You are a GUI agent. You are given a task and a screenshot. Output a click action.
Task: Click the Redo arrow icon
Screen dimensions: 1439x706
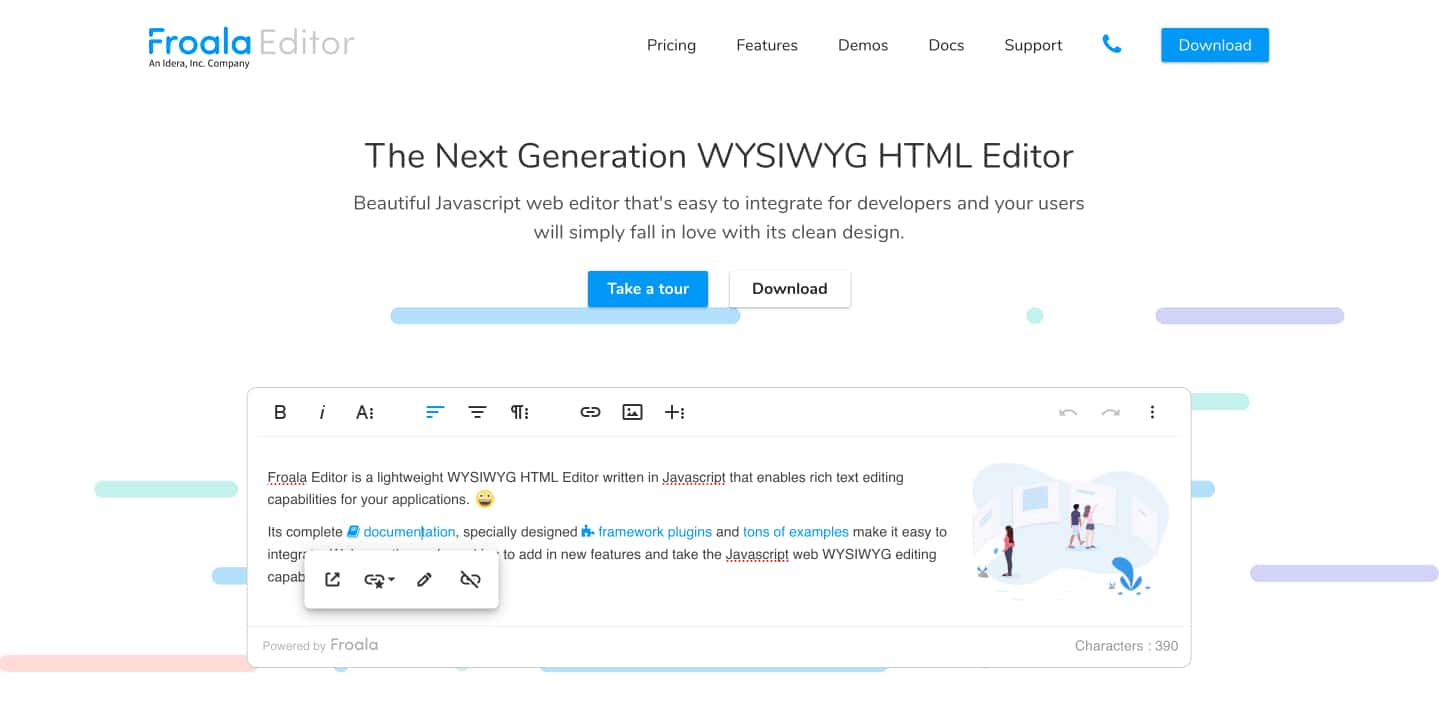[x=1110, y=412]
